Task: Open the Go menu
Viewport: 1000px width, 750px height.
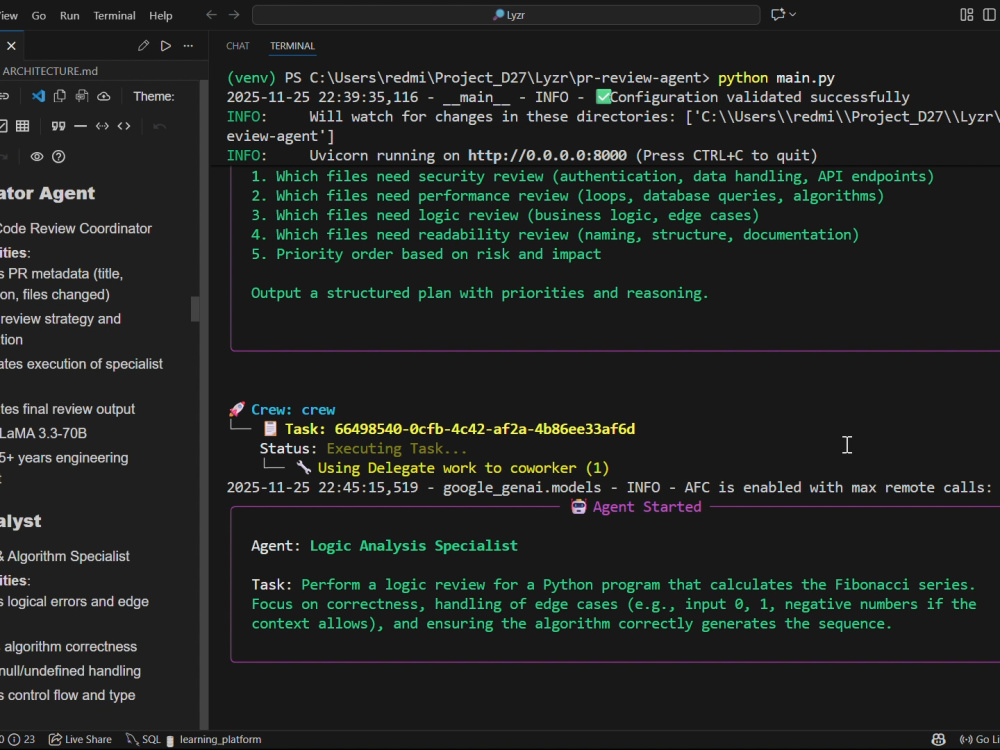Action: [x=39, y=15]
